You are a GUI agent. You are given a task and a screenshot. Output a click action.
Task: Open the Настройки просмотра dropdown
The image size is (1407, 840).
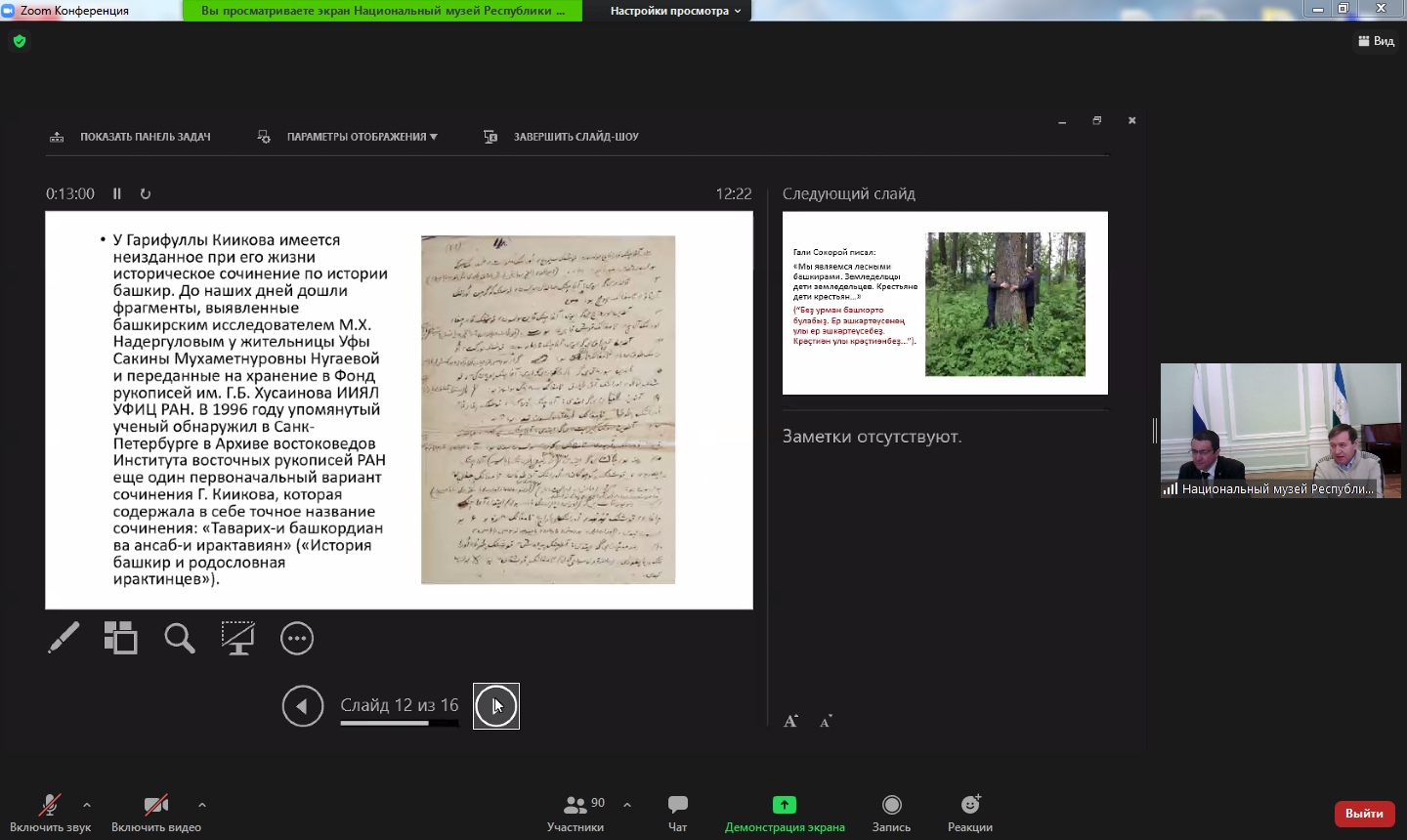(675, 11)
